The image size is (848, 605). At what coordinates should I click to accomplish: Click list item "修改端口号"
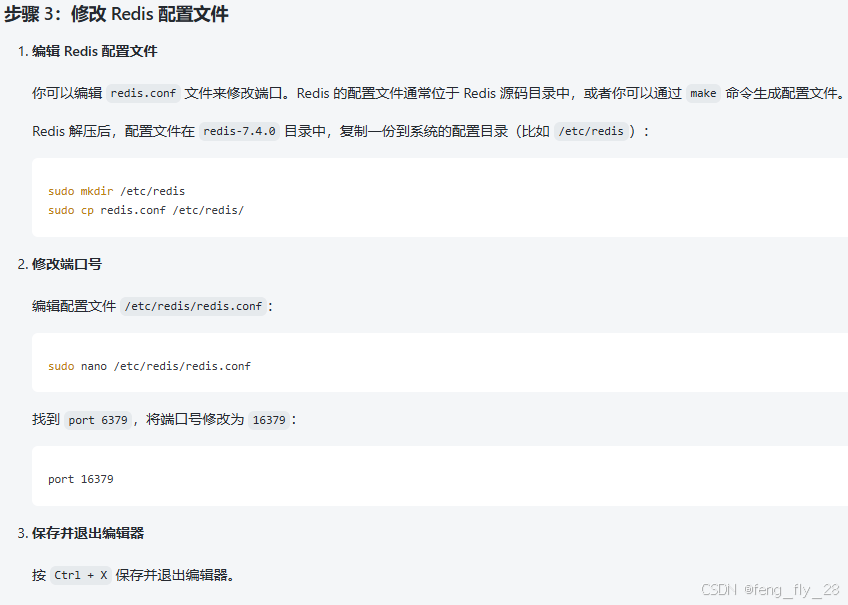pos(67,264)
